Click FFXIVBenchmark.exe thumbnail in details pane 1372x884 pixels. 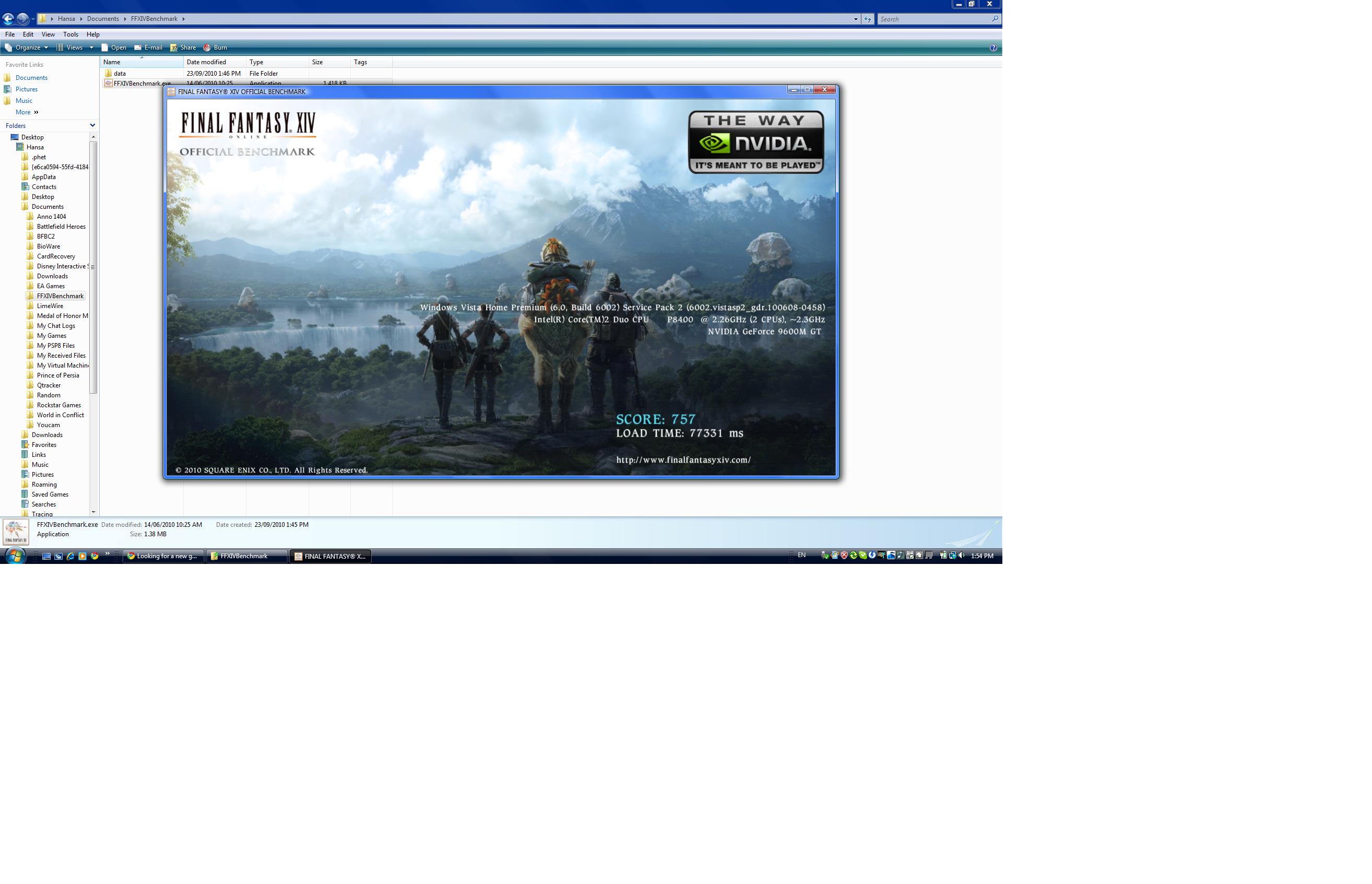16,532
